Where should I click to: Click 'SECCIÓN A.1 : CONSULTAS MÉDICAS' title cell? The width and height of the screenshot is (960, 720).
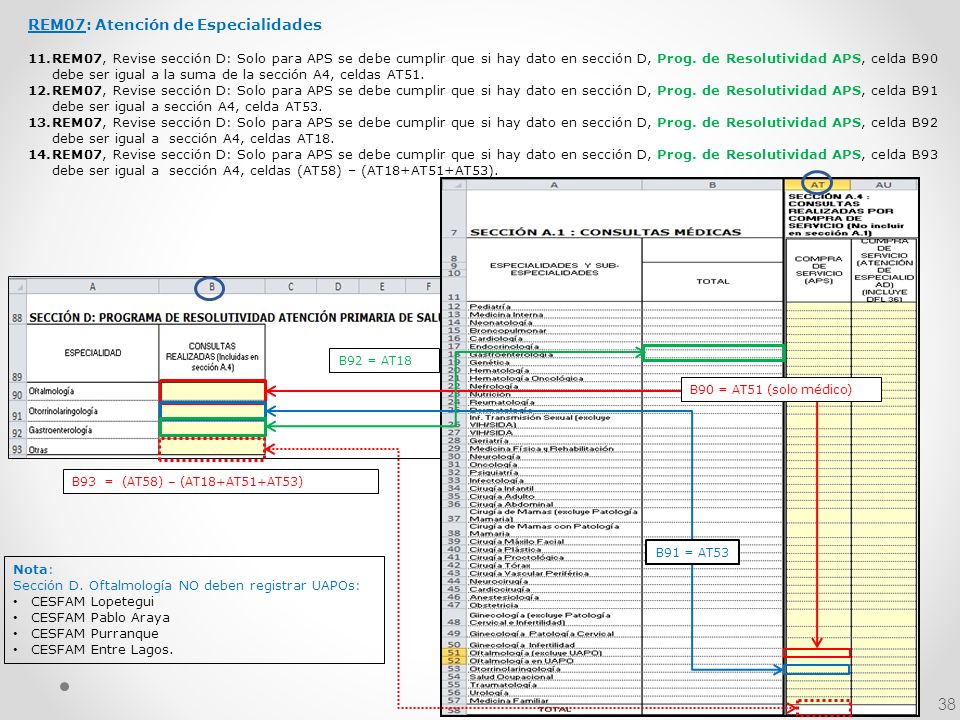606,232
